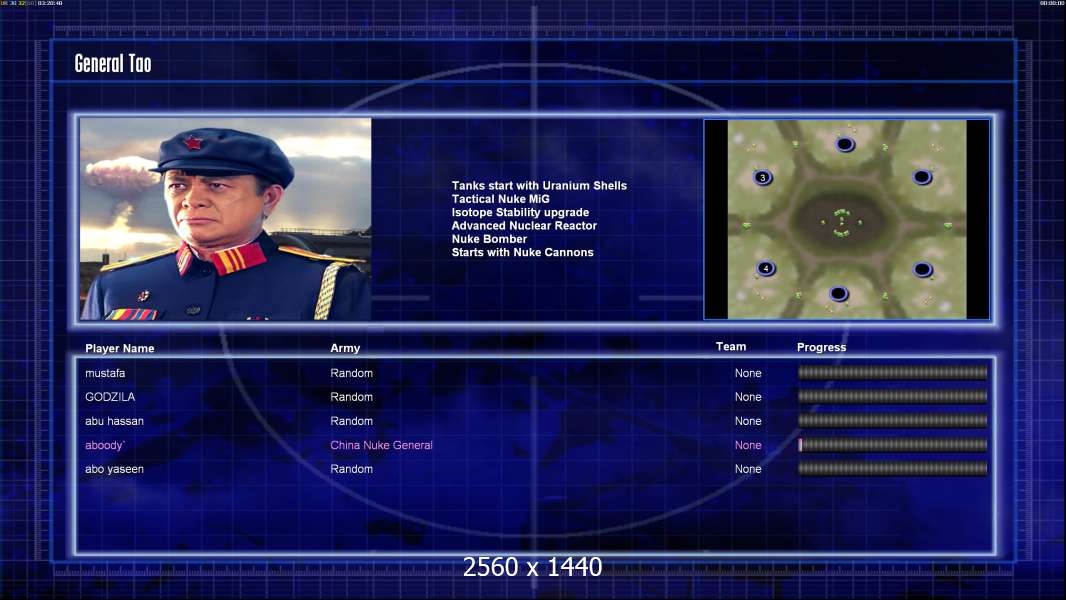Click 'Advanced Nuclear Reactor' line
Viewport: 1066px width, 600px height.
tap(524, 226)
